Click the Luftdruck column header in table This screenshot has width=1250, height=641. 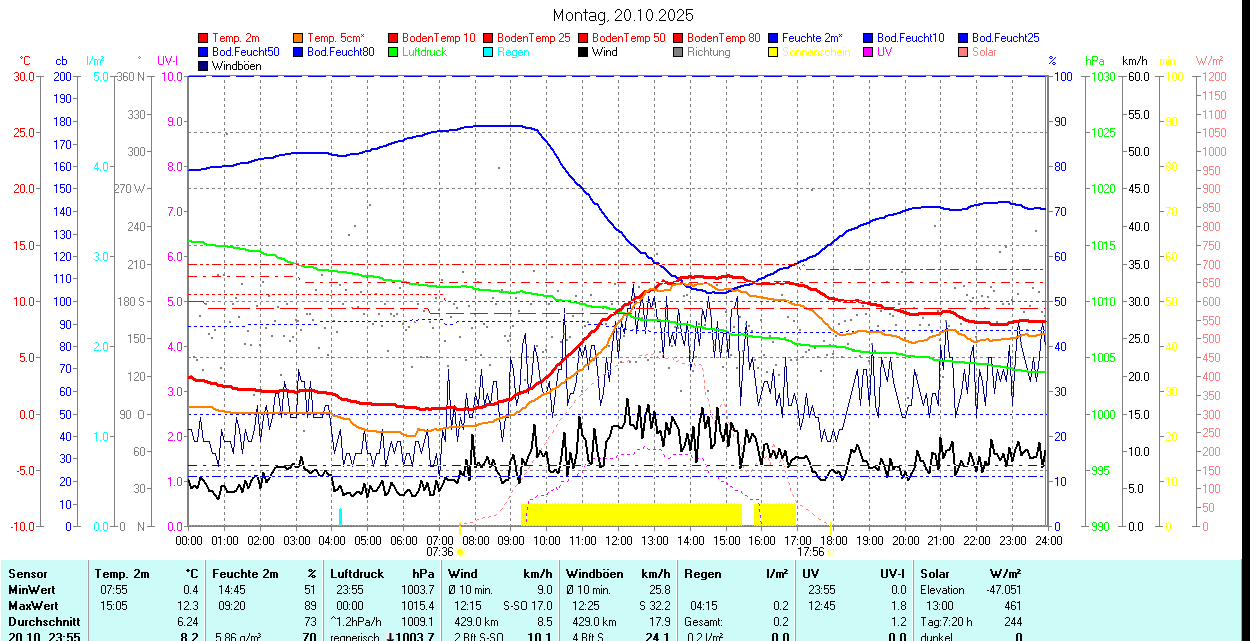pyautogui.click(x=357, y=574)
